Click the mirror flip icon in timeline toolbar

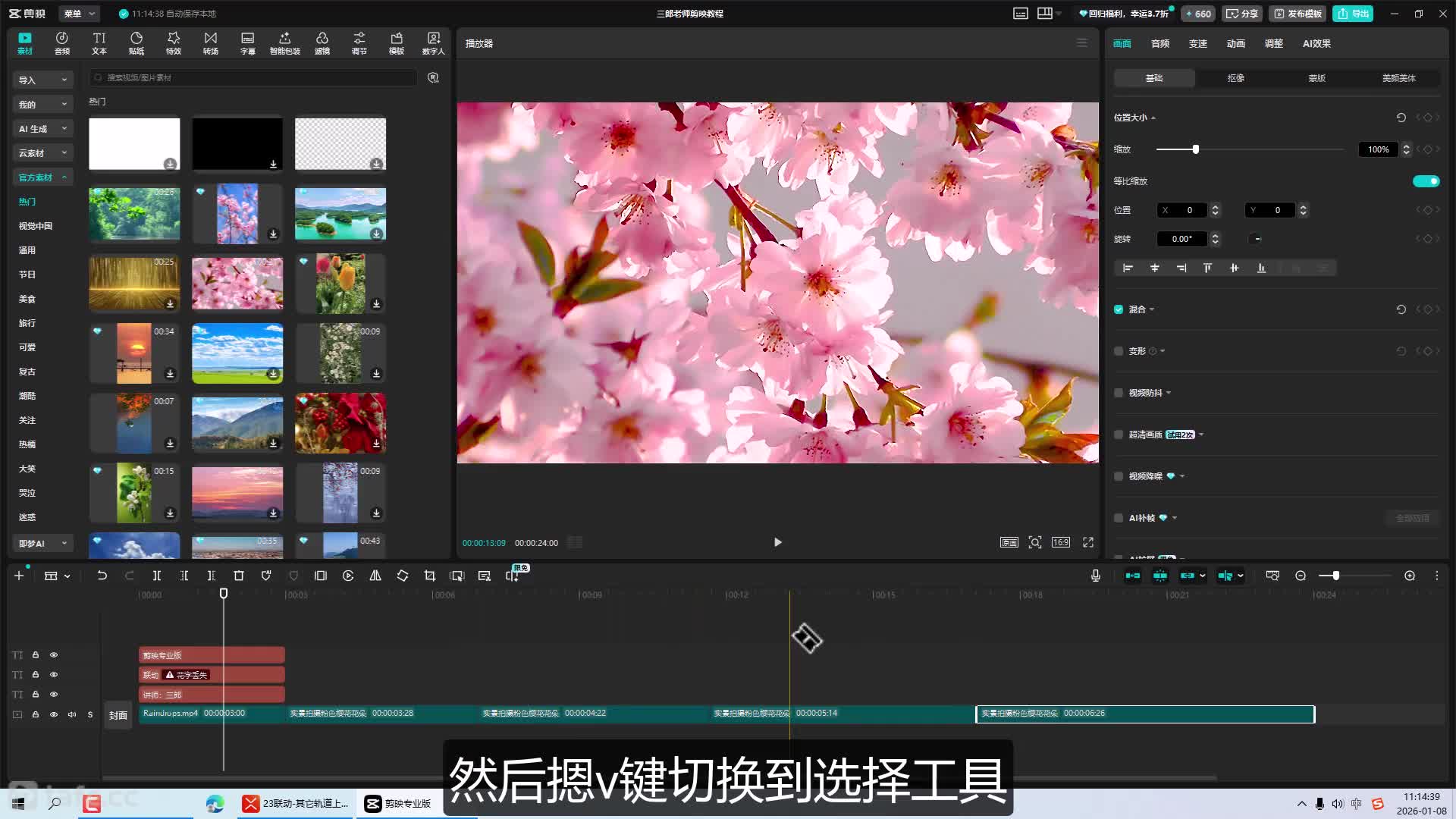point(375,576)
